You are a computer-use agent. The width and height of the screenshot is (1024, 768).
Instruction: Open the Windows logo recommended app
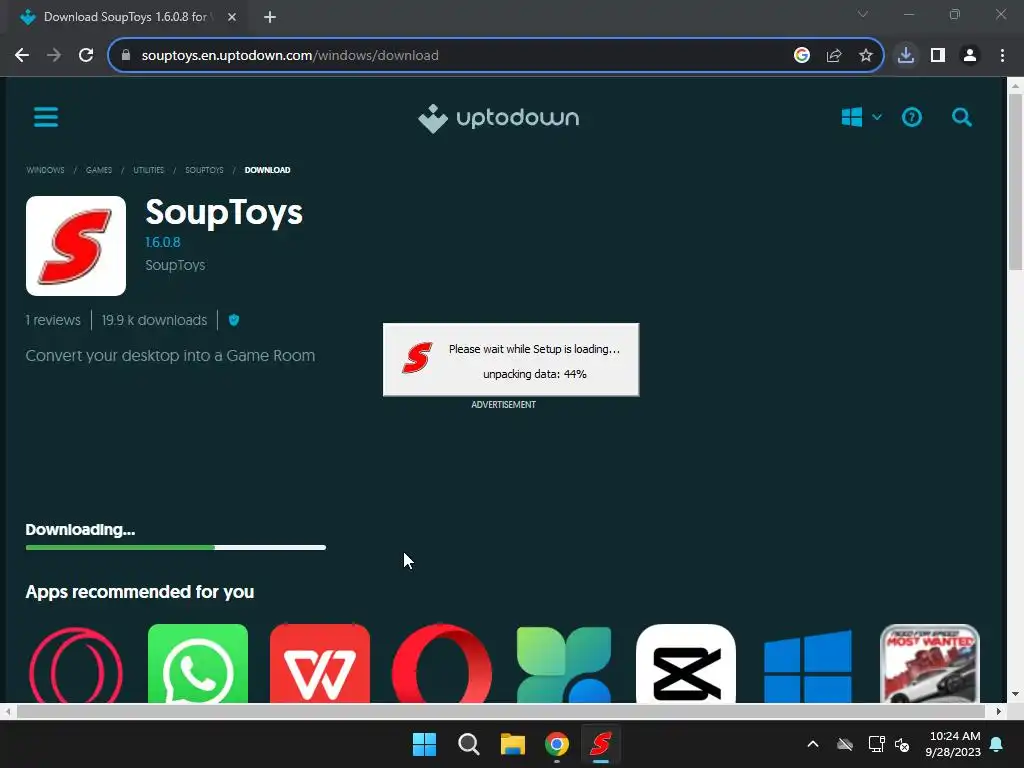click(808, 665)
